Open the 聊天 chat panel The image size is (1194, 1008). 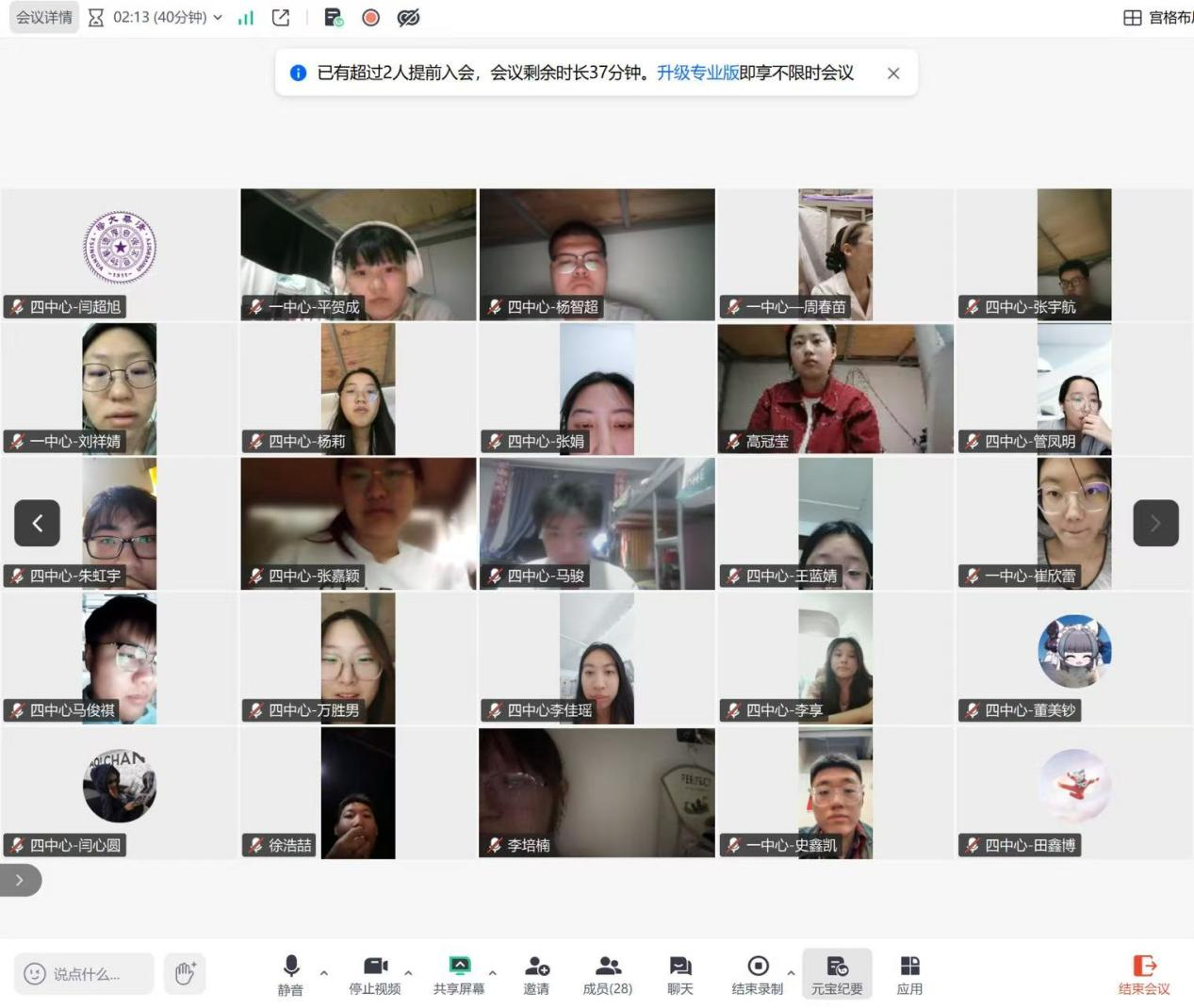click(x=679, y=975)
